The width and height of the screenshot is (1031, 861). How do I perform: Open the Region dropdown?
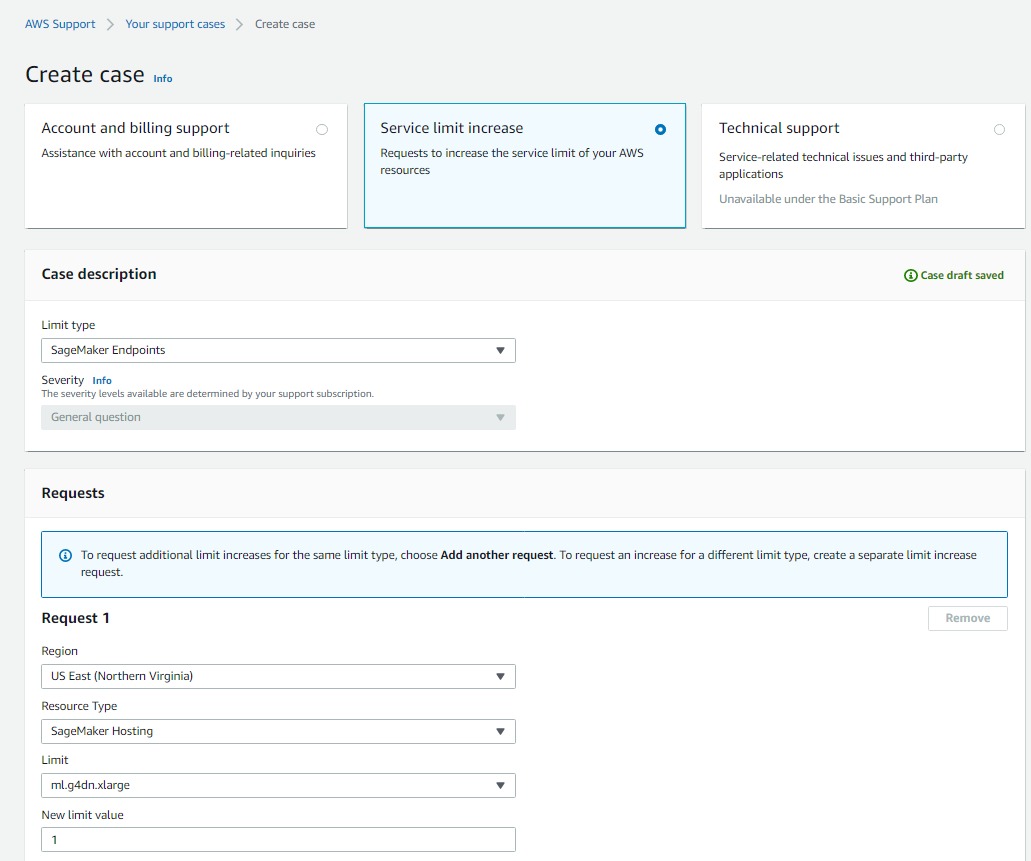click(x=278, y=676)
